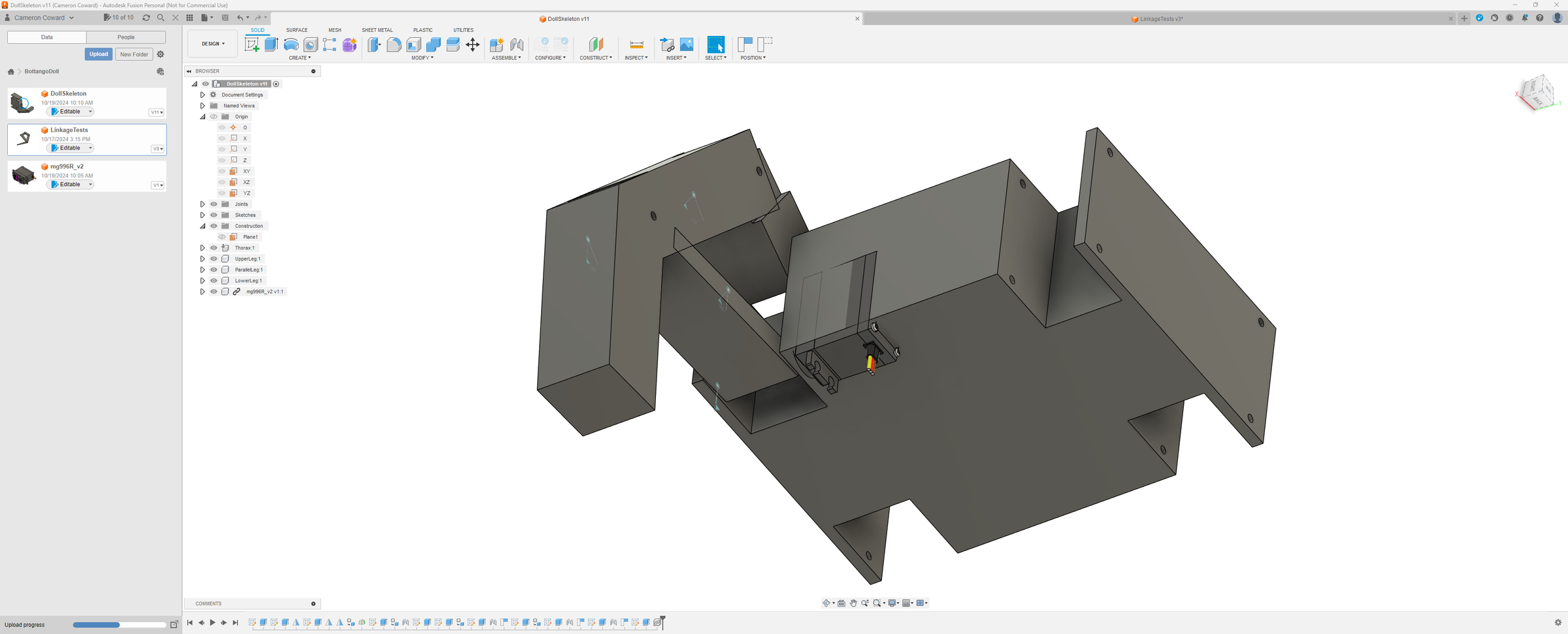Open the LinkageTests file thumbnail
This screenshot has height=634, width=1568.
coord(24,138)
